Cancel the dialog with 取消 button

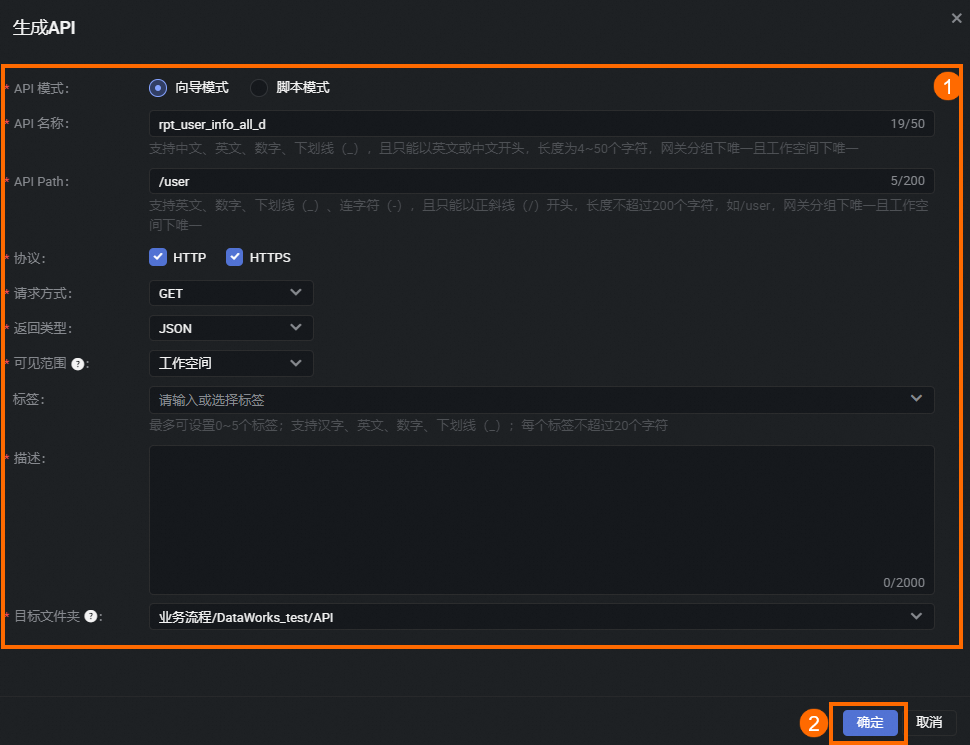point(929,722)
